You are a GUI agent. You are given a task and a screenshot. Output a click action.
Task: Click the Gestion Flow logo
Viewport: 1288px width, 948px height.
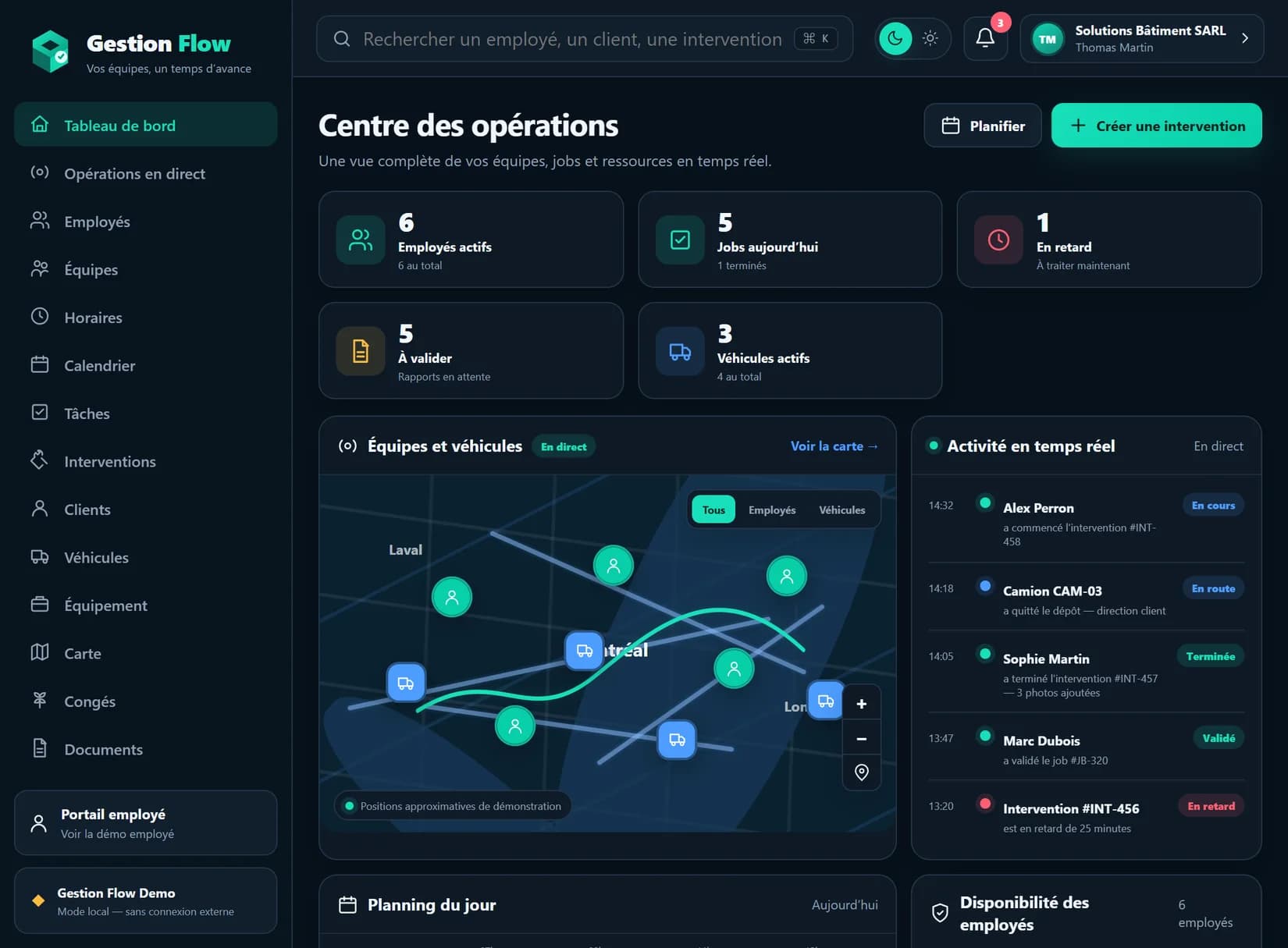coord(50,51)
